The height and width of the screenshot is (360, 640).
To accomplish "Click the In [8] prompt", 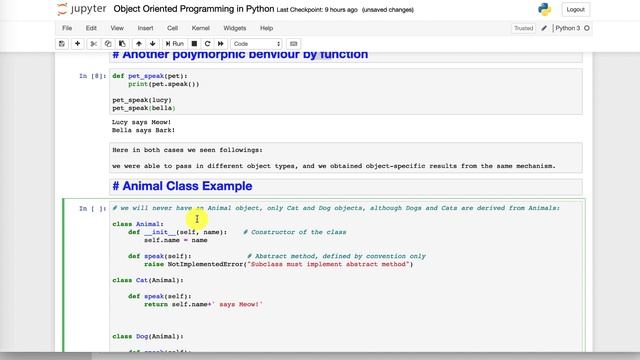I will click(x=93, y=76).
